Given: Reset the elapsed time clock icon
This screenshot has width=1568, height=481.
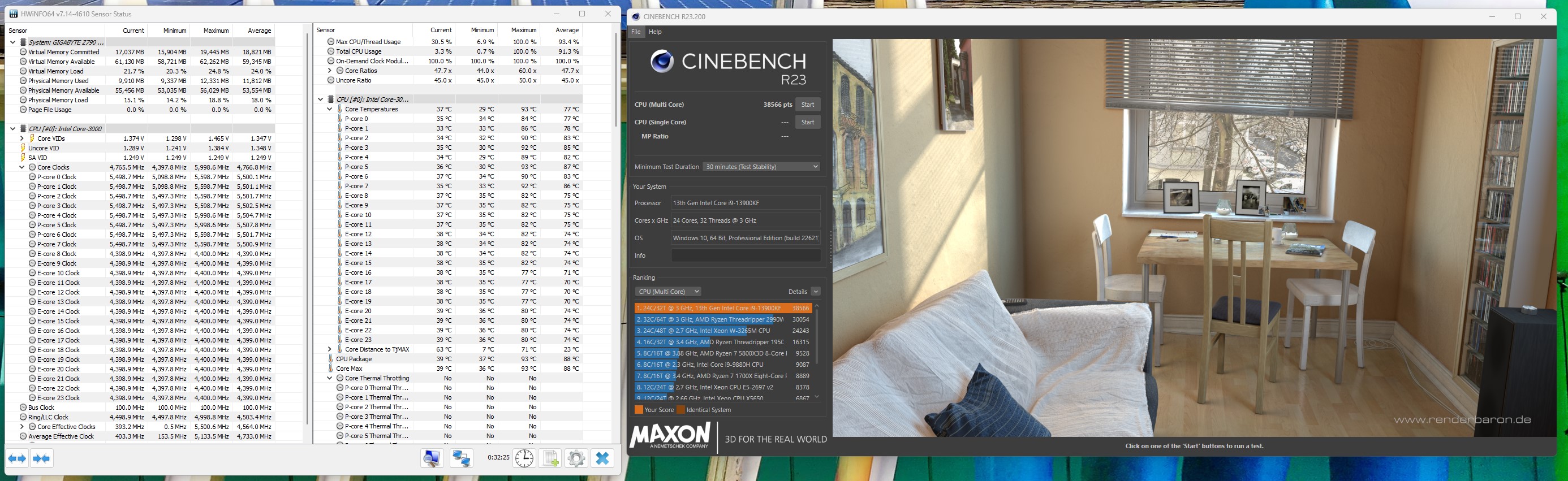Looking at the screenshot, I should tap(524, 458).
